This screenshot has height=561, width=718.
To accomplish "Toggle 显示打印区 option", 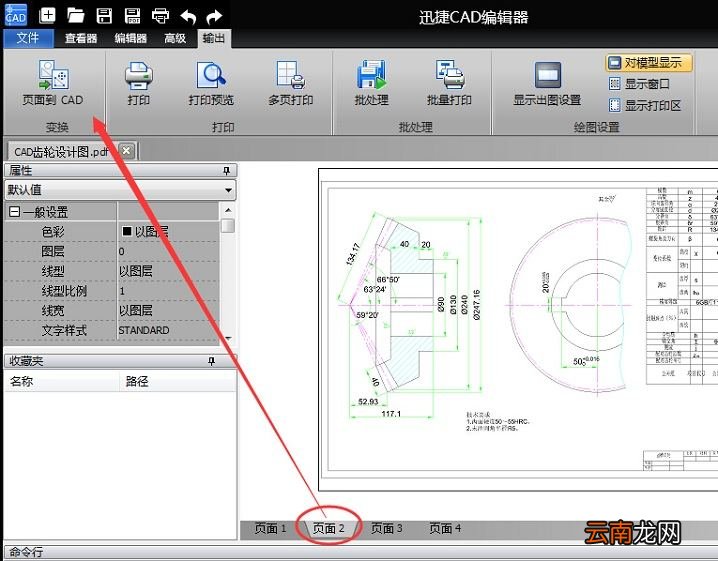I will click(645, 105).
